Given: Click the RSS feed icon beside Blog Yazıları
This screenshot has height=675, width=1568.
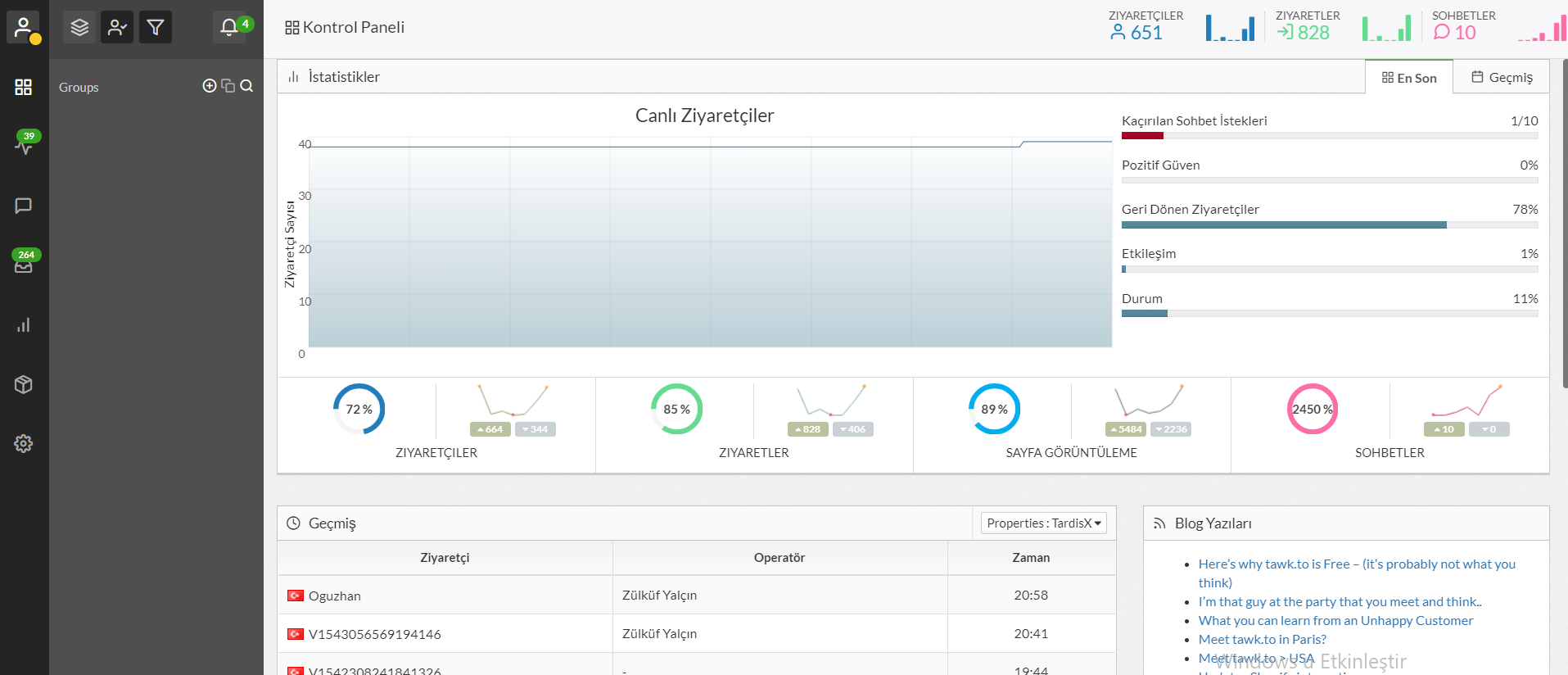Looking at the screenshot, I should [x=1159, y=523].
